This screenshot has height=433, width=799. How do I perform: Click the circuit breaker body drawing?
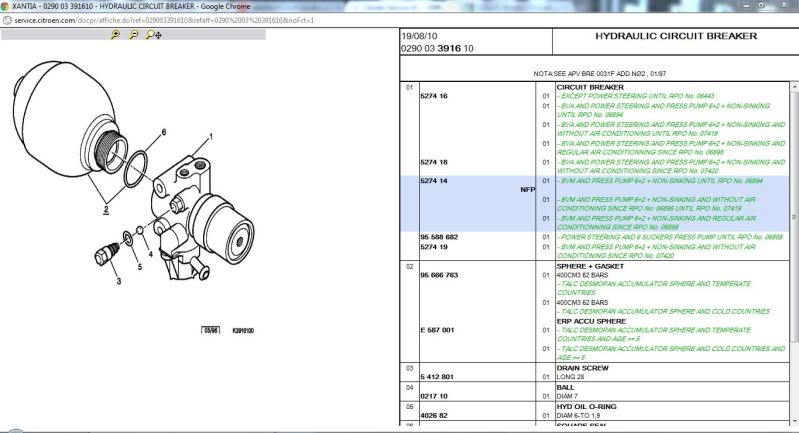coord(201,219)
